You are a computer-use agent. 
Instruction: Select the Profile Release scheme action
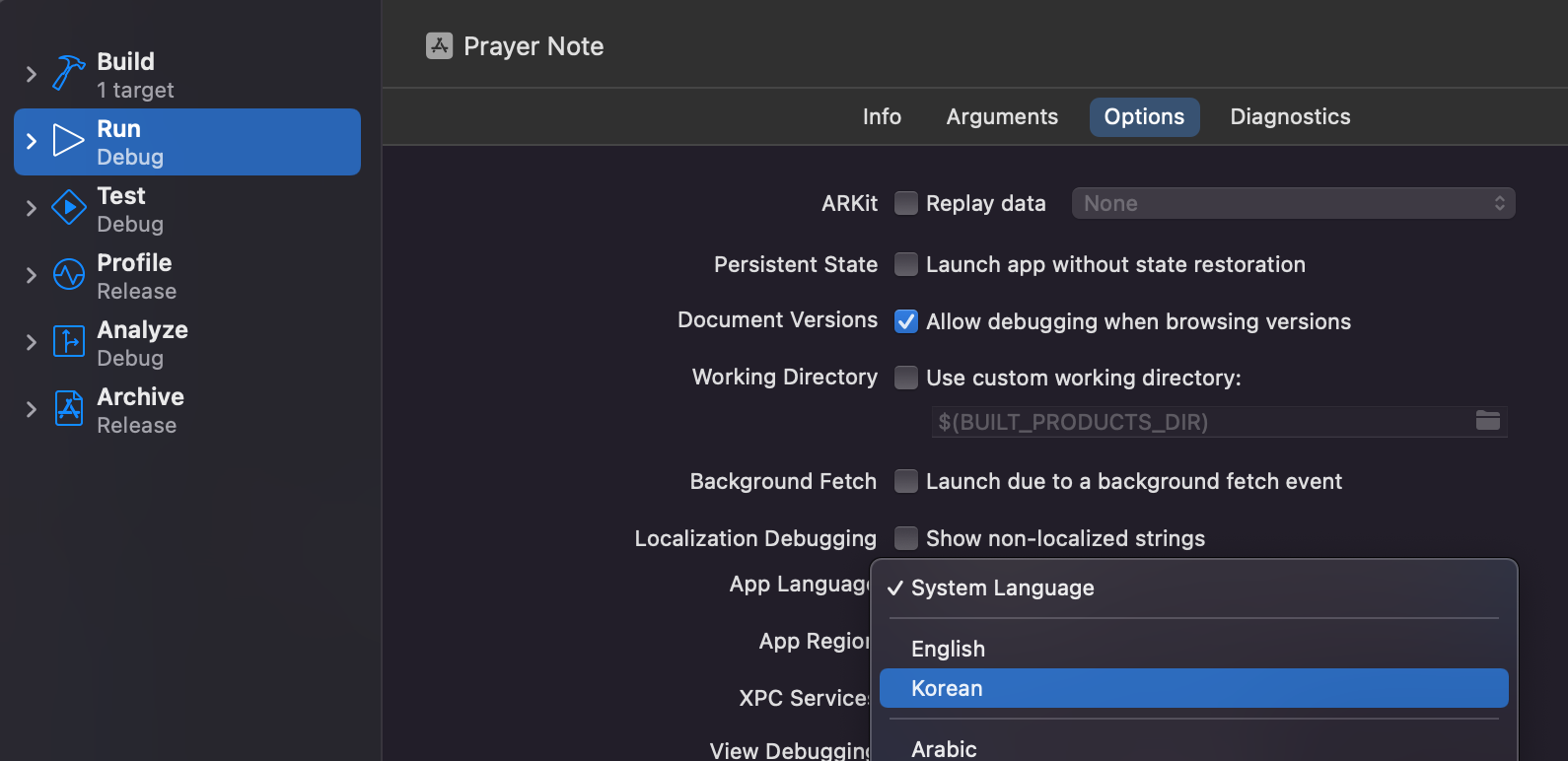[187, 276]
